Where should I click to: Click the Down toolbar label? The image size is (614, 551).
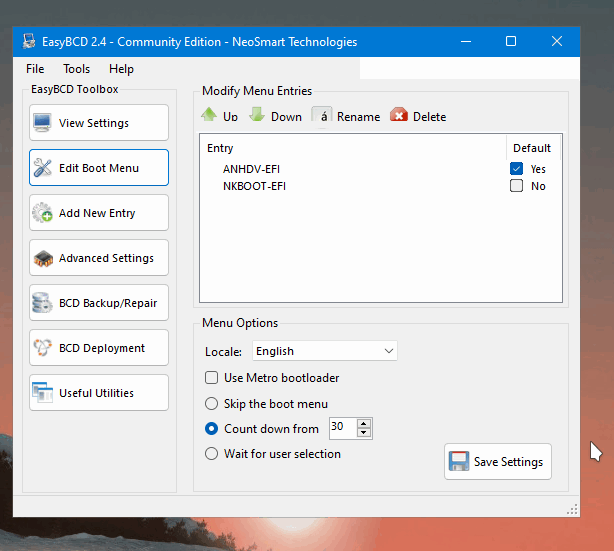point(287,117)
